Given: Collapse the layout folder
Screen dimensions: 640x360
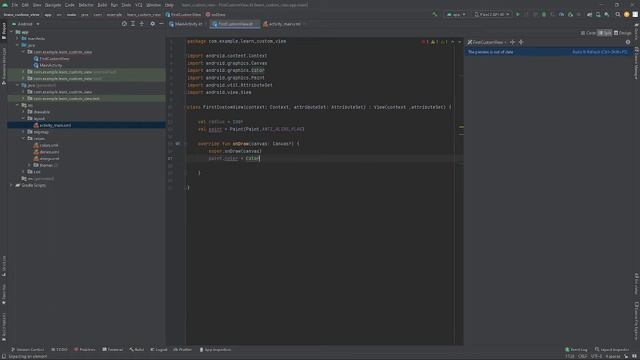Looking at the screenshot, I should click(24, 118).
